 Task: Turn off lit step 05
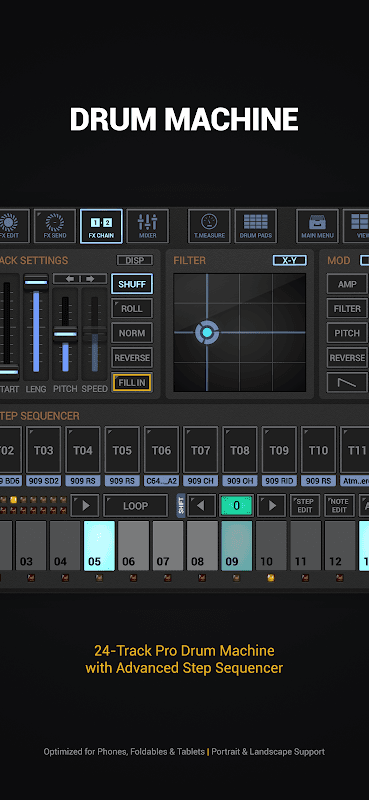(x=99, y=545)
